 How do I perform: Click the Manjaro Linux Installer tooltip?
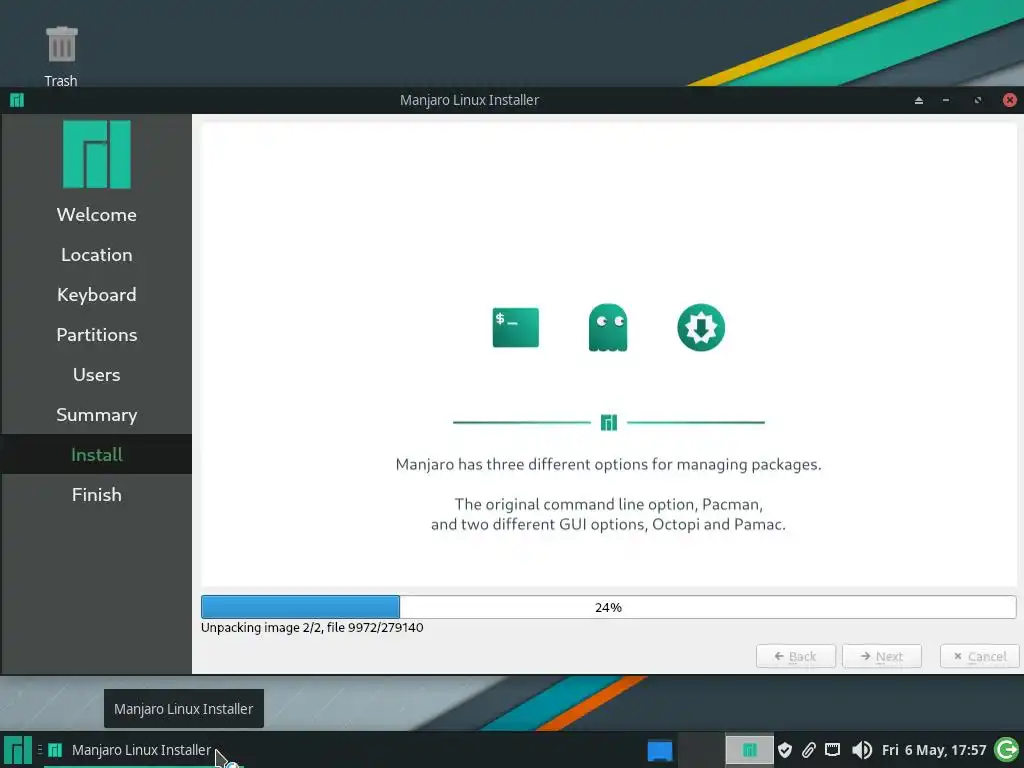point(184,709)
